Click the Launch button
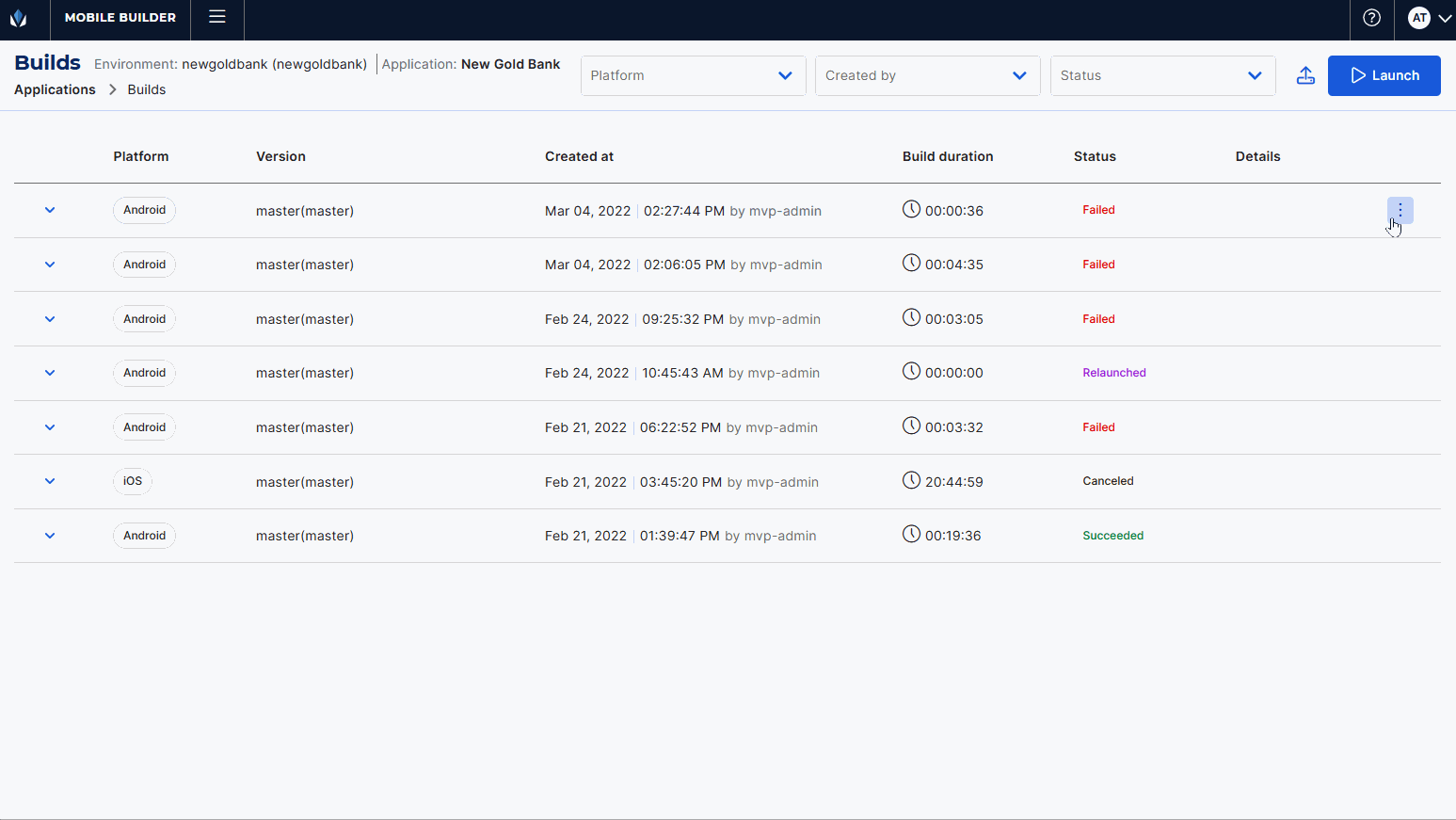Viewport: 1456px width, 820px height. click(1384, 75)
